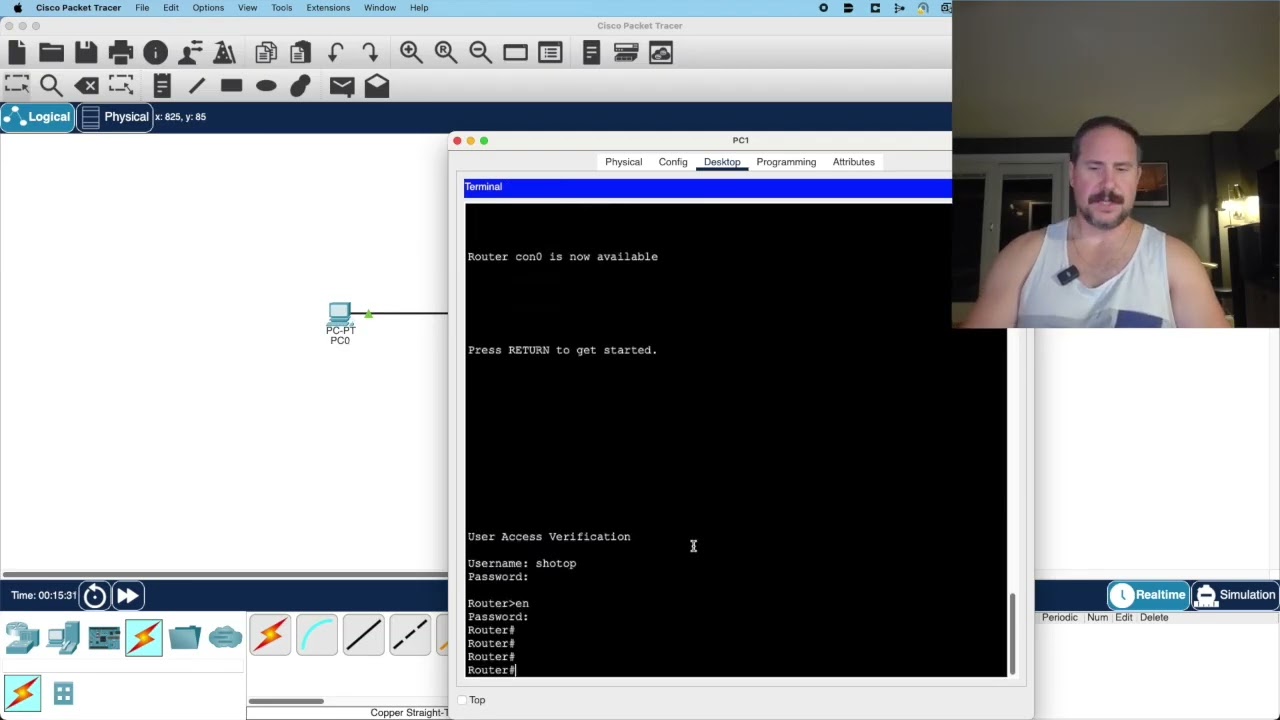Screen dimensions: 1280x720
Task: Redo the last action
Action: 370,52
